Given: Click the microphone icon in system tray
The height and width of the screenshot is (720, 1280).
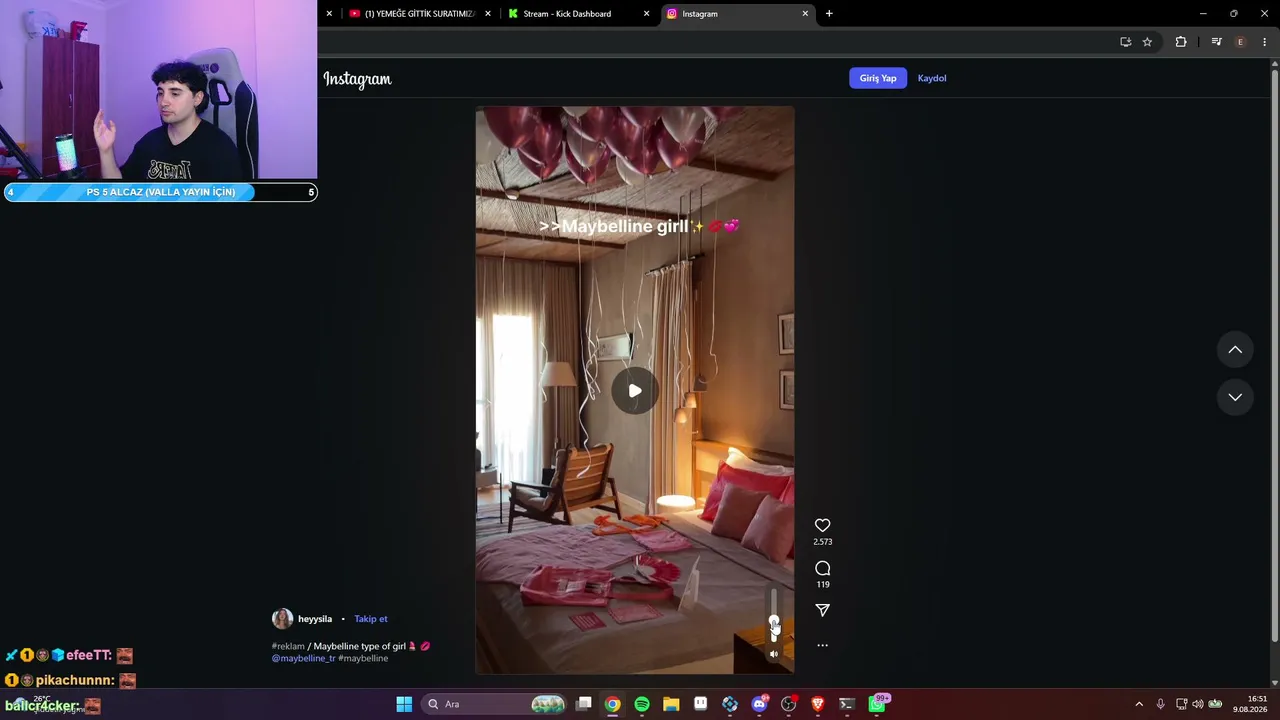Looking at the screenshot, I should [x=1160, y=704].
